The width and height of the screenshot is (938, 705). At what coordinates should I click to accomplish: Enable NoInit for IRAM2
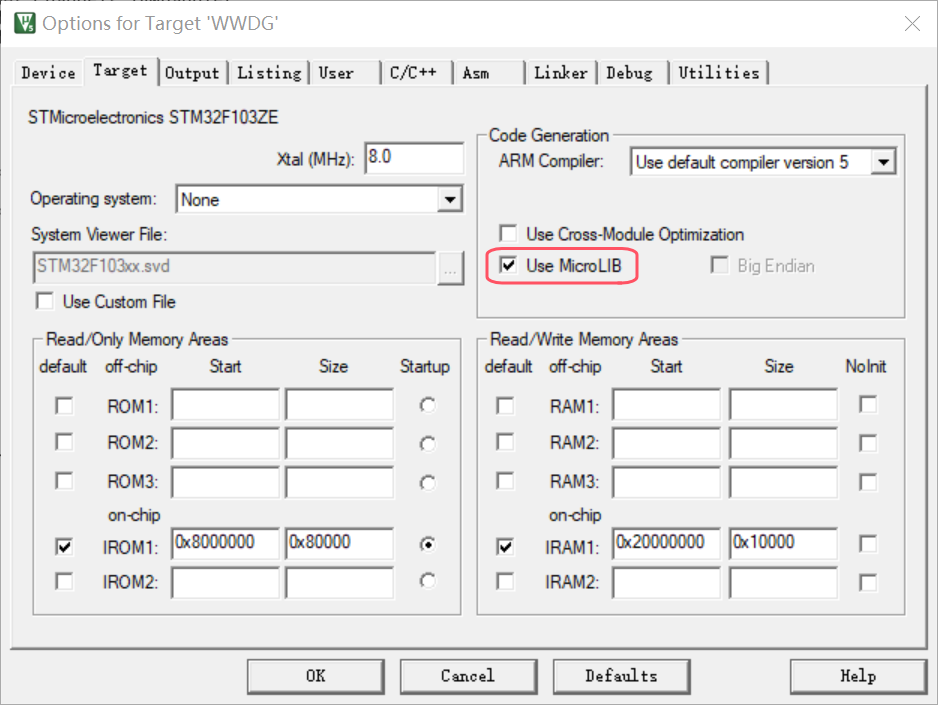[868, 582]
